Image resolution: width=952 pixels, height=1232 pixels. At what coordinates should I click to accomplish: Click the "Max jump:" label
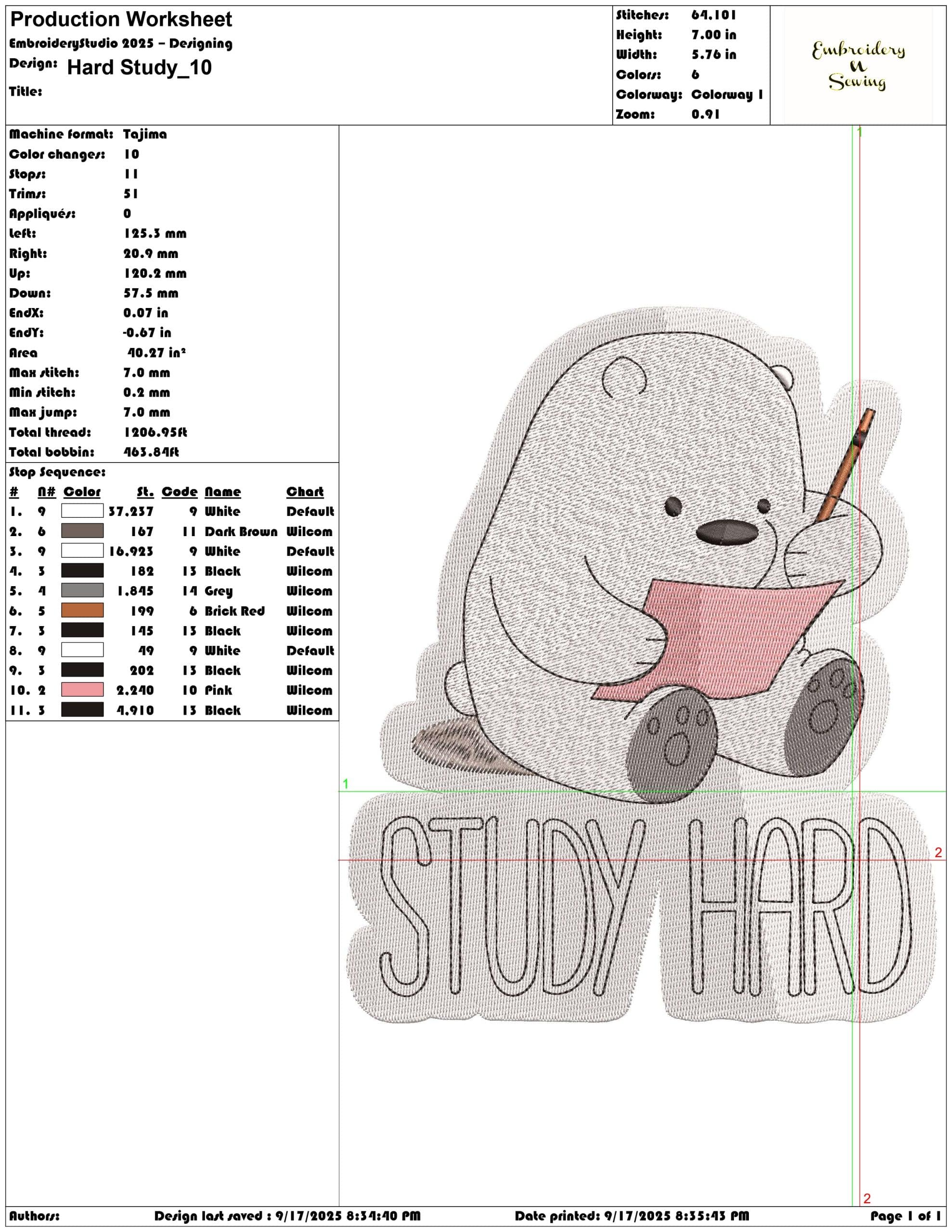43,412
